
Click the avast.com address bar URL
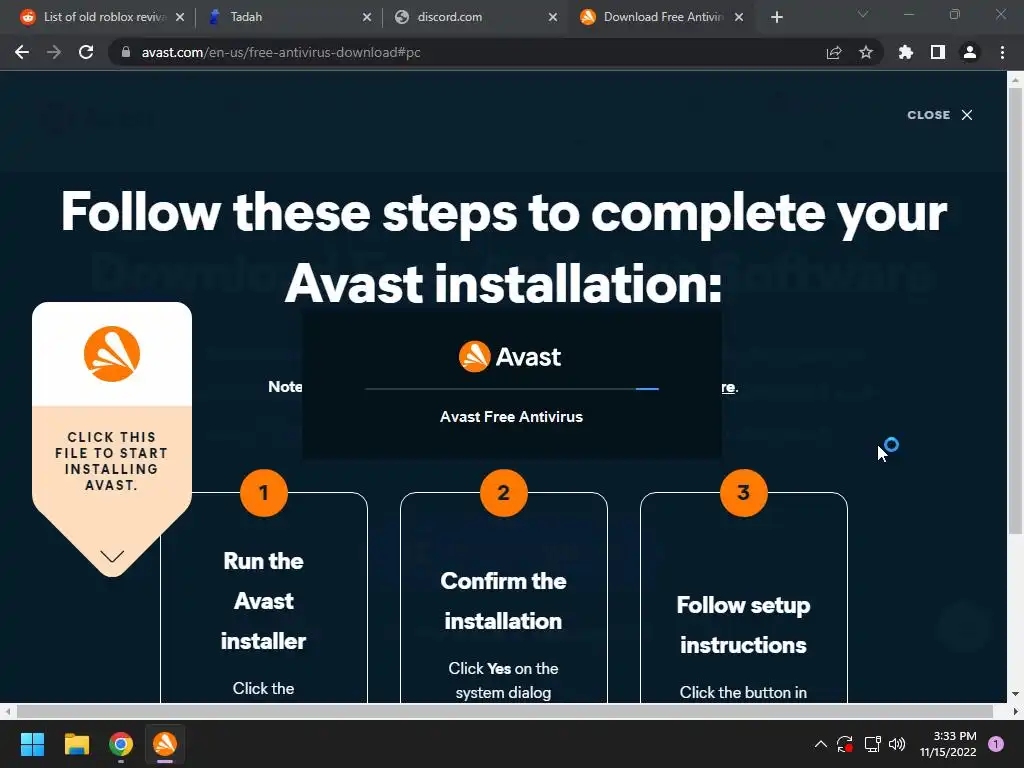coord(281,52)
